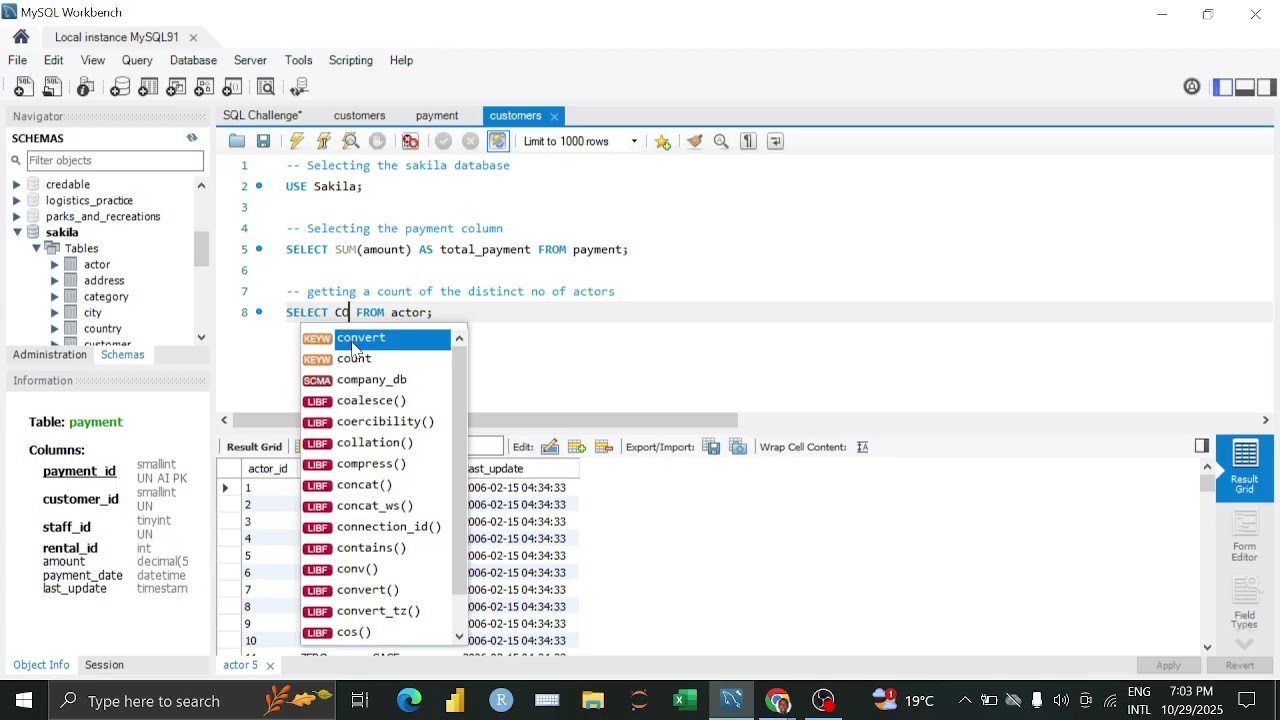The image size is (1280, 720).
Task: Rollback the transaction cross icon
Action: click(x=471, y=141)
